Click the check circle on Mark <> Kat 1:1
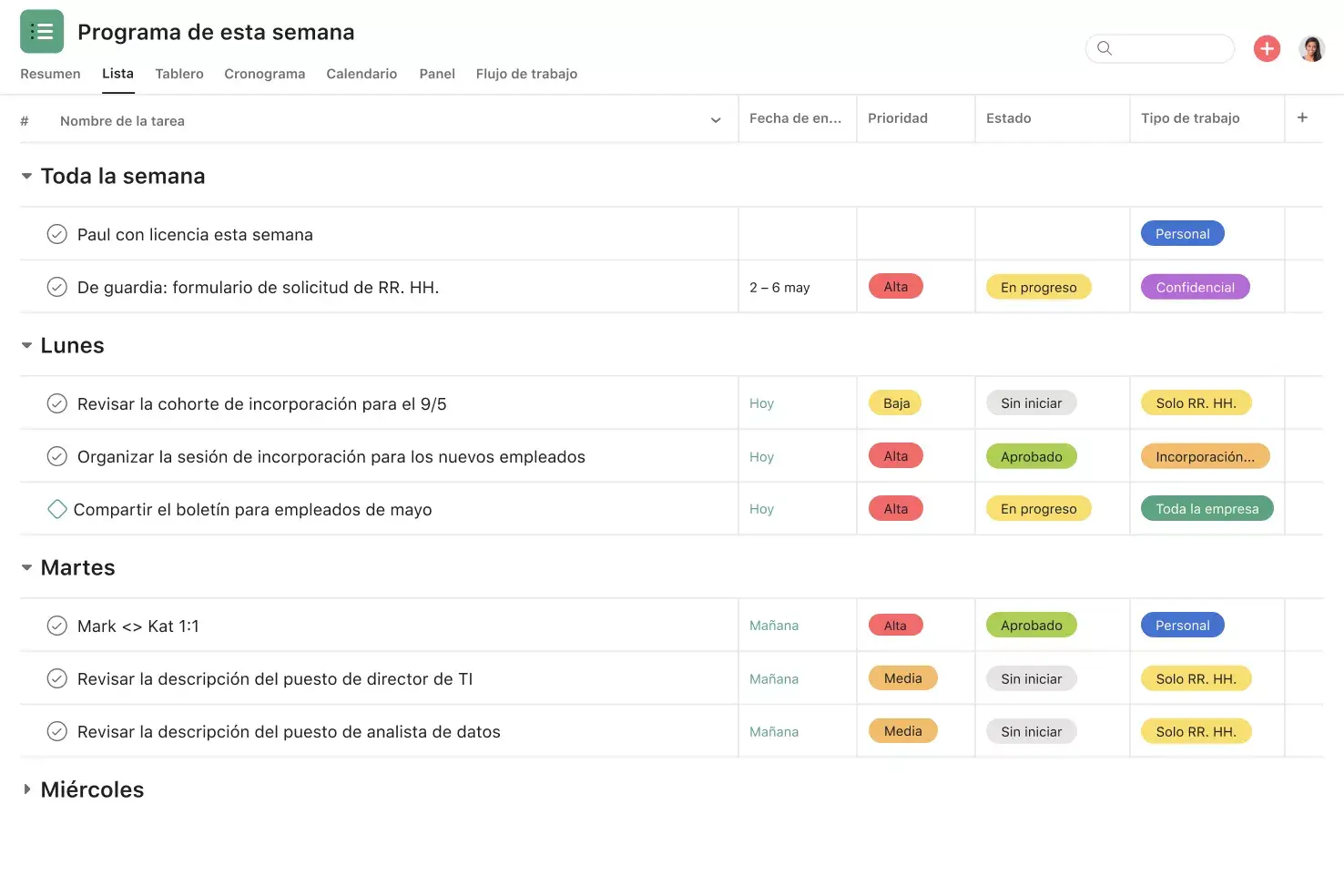The image size is (1344, 896). point(56,626)
